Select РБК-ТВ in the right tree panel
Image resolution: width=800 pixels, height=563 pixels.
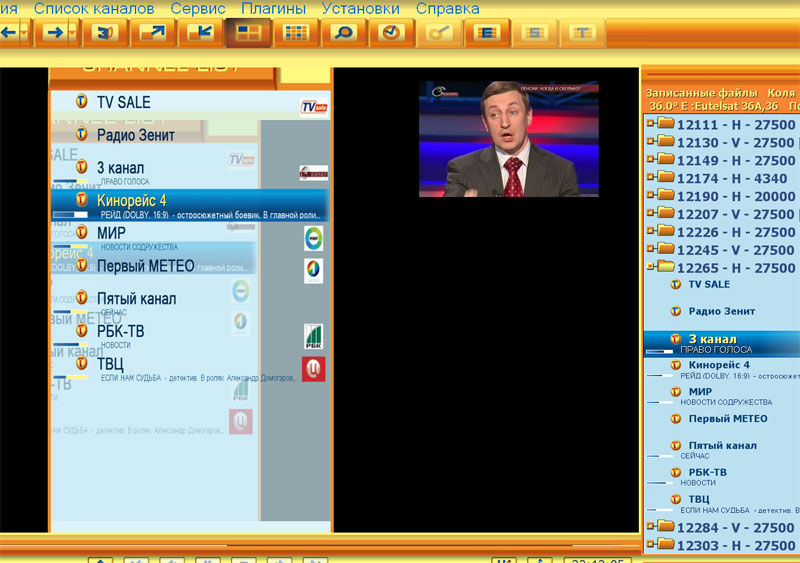[x=707, y=472]
